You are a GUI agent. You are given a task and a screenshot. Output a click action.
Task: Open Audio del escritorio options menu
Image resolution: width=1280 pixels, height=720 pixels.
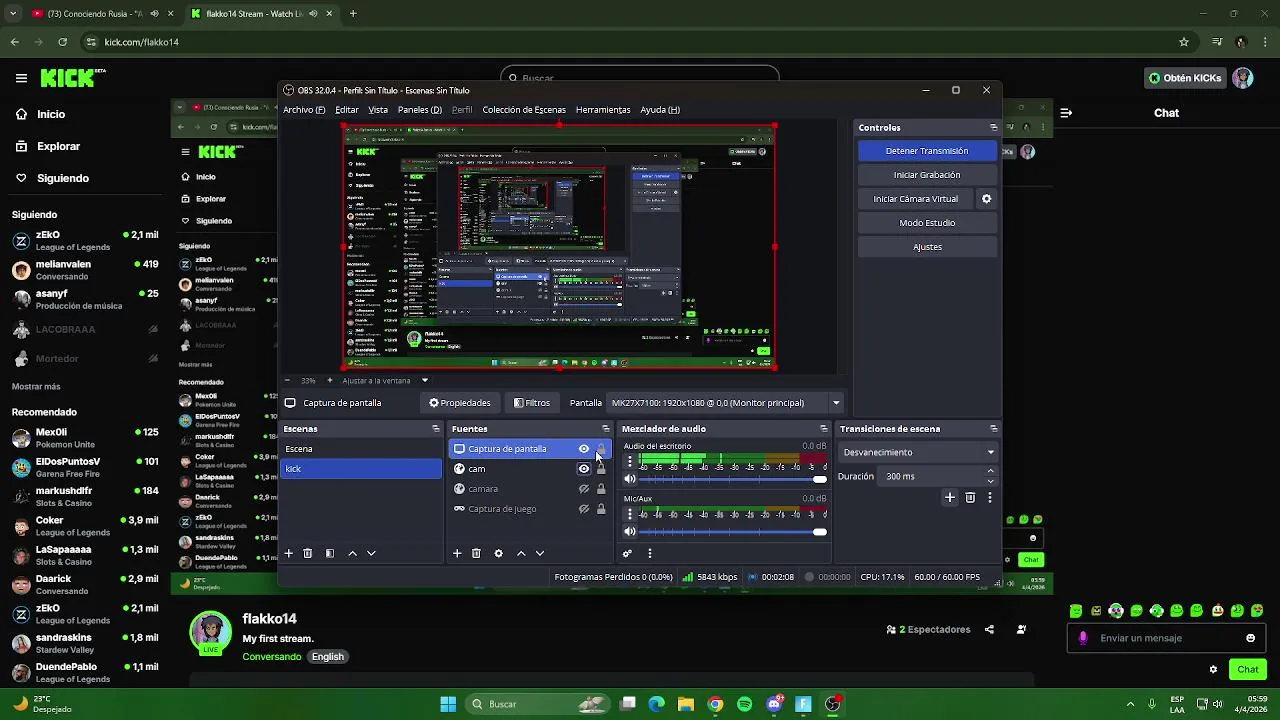point(629,461)
